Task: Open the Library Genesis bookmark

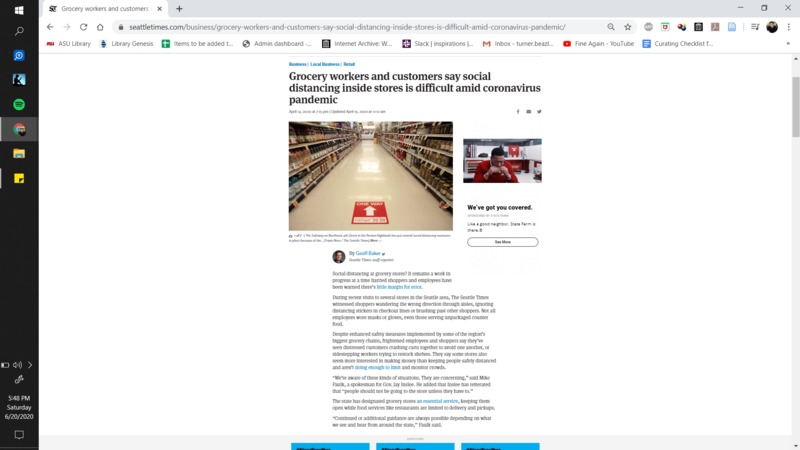Action: [127, 44]
